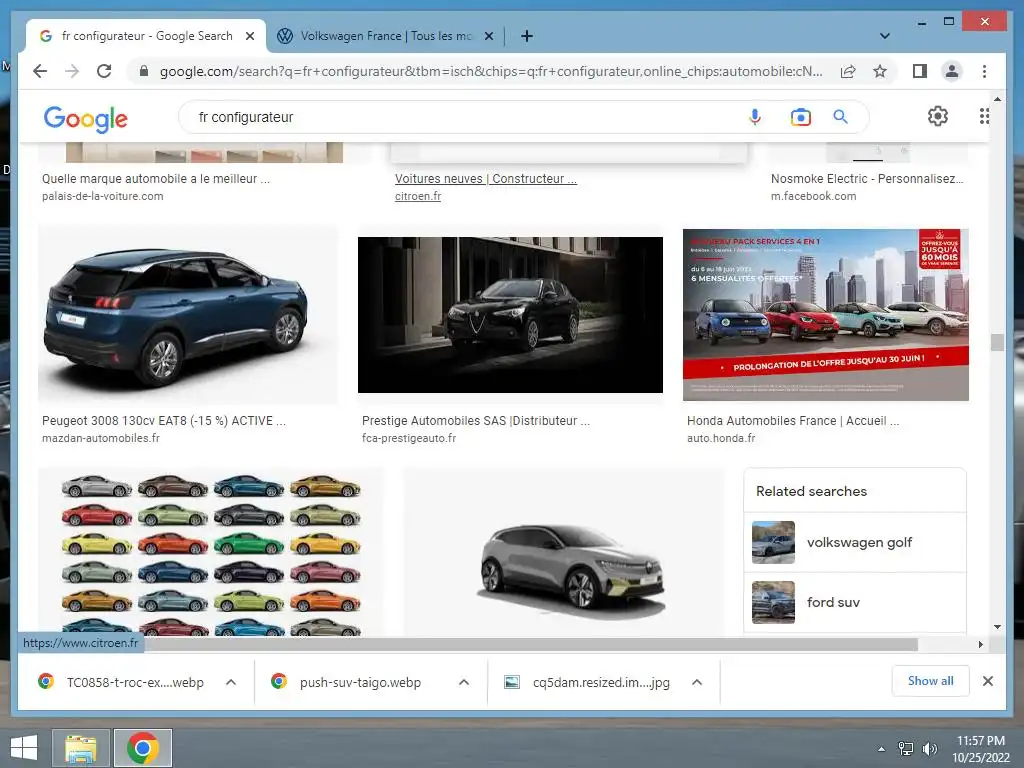Click the blue magnifier search button
Screen dimensions: 1024x768
click(x=840, y=117)
